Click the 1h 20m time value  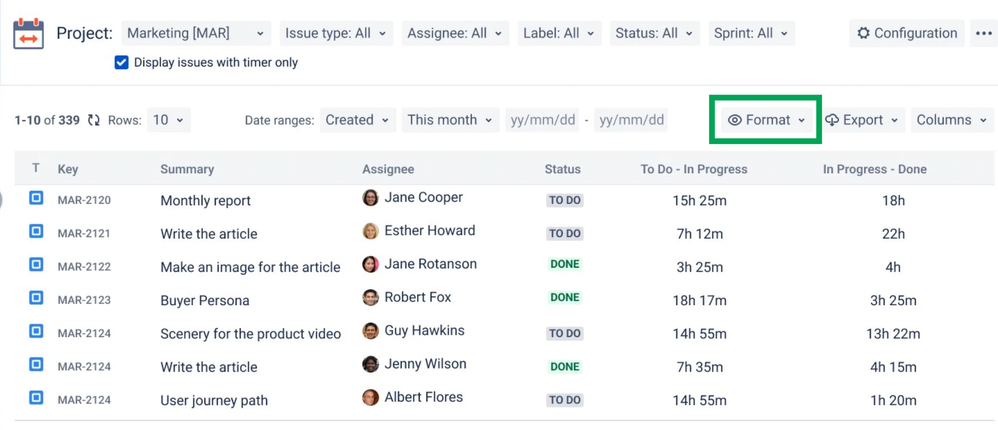point(893,401)
